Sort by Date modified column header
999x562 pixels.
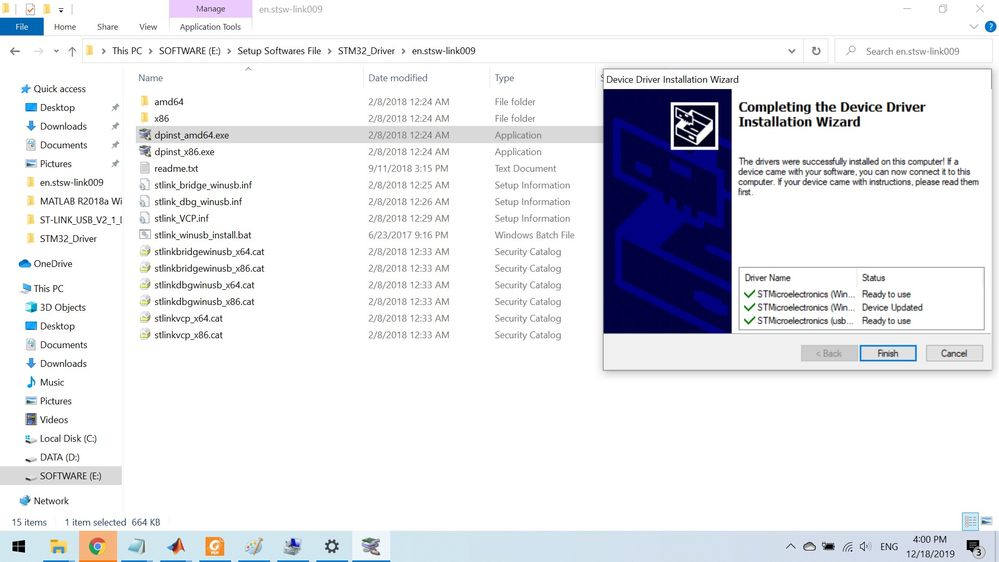click(x=398, y=78)
